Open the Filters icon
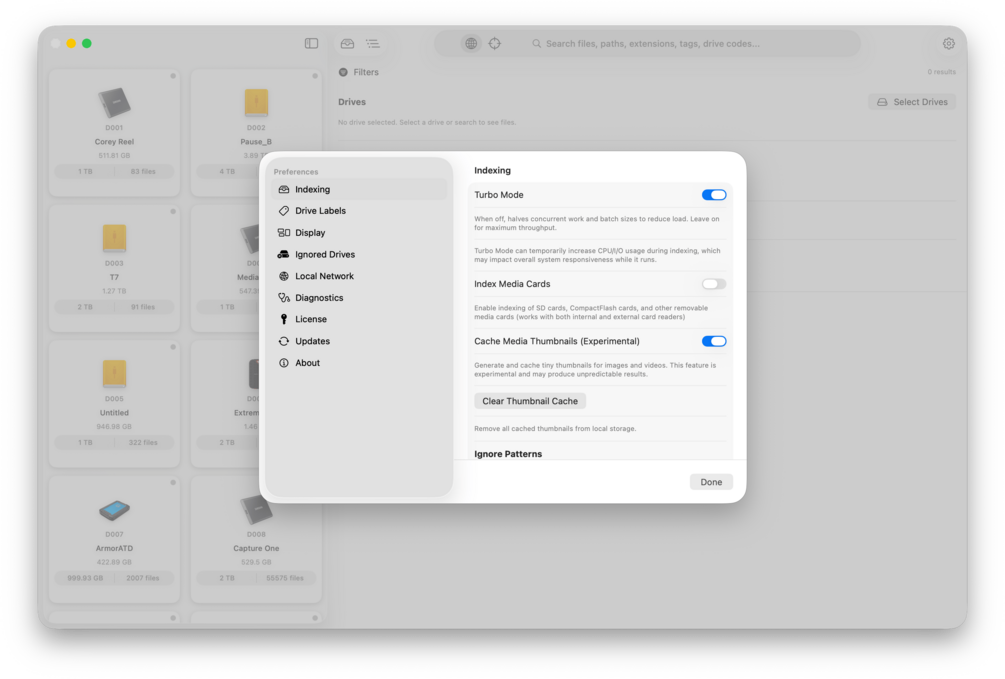1005x679 pixels. pos(344,72)
